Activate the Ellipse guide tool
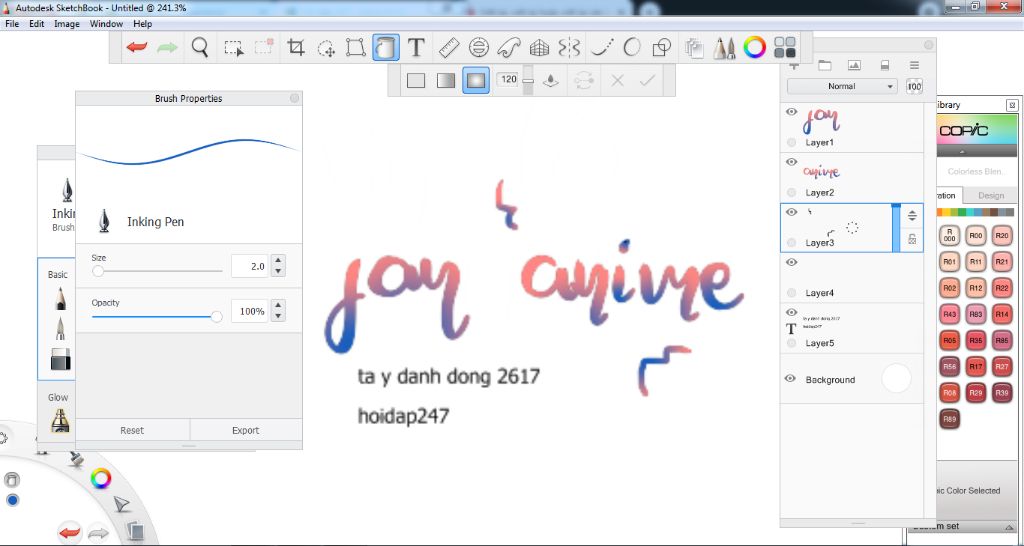This screenshot has width=1024, height=546. (x=479, y=48)
